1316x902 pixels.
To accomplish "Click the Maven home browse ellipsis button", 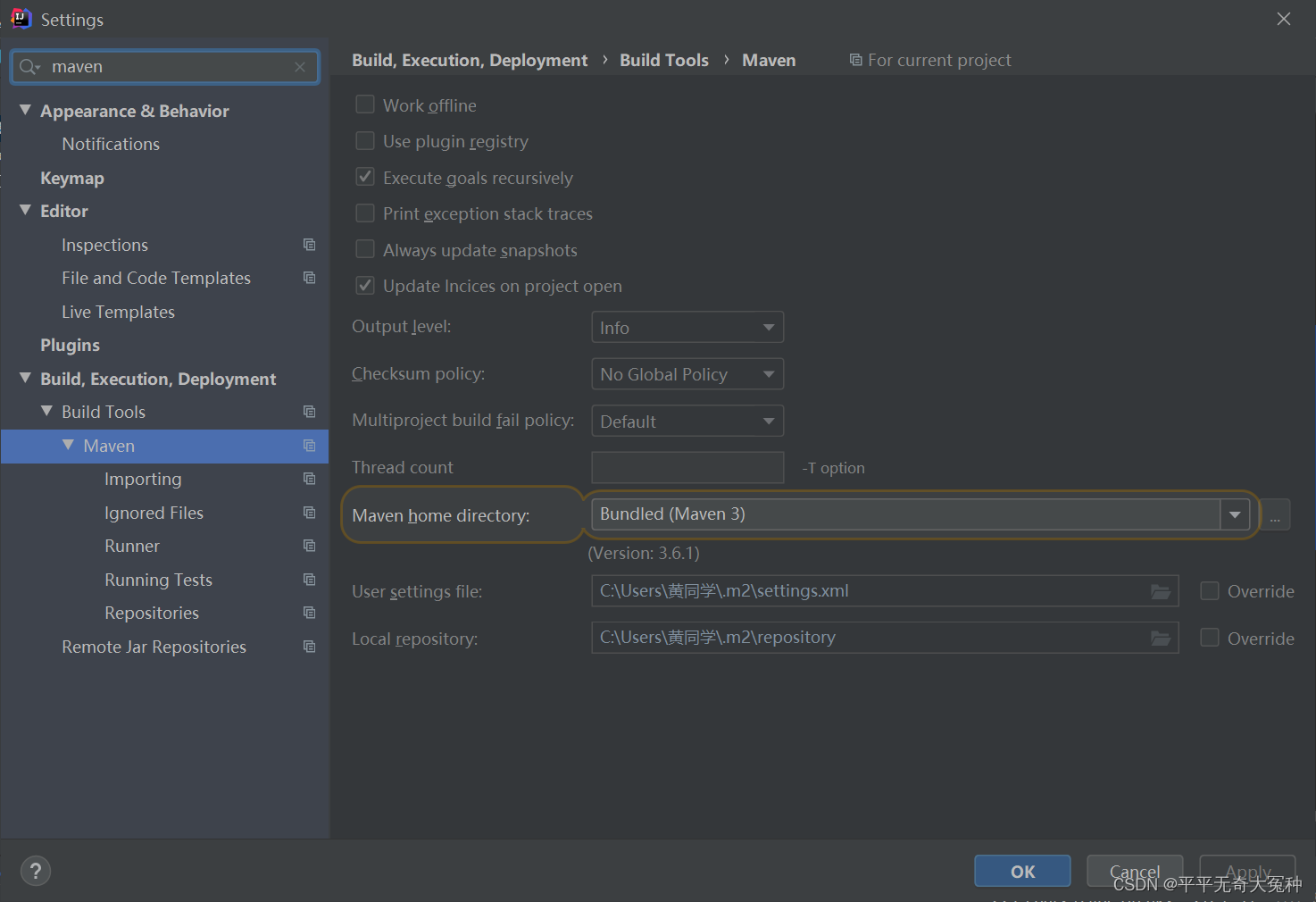I will tap(1275, 515).
